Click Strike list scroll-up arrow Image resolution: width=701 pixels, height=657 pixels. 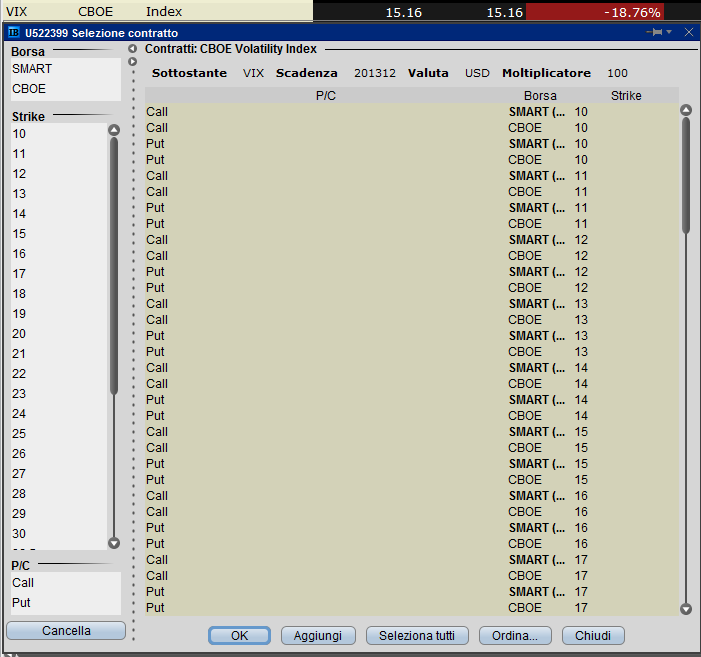click(x=114, y=130)
